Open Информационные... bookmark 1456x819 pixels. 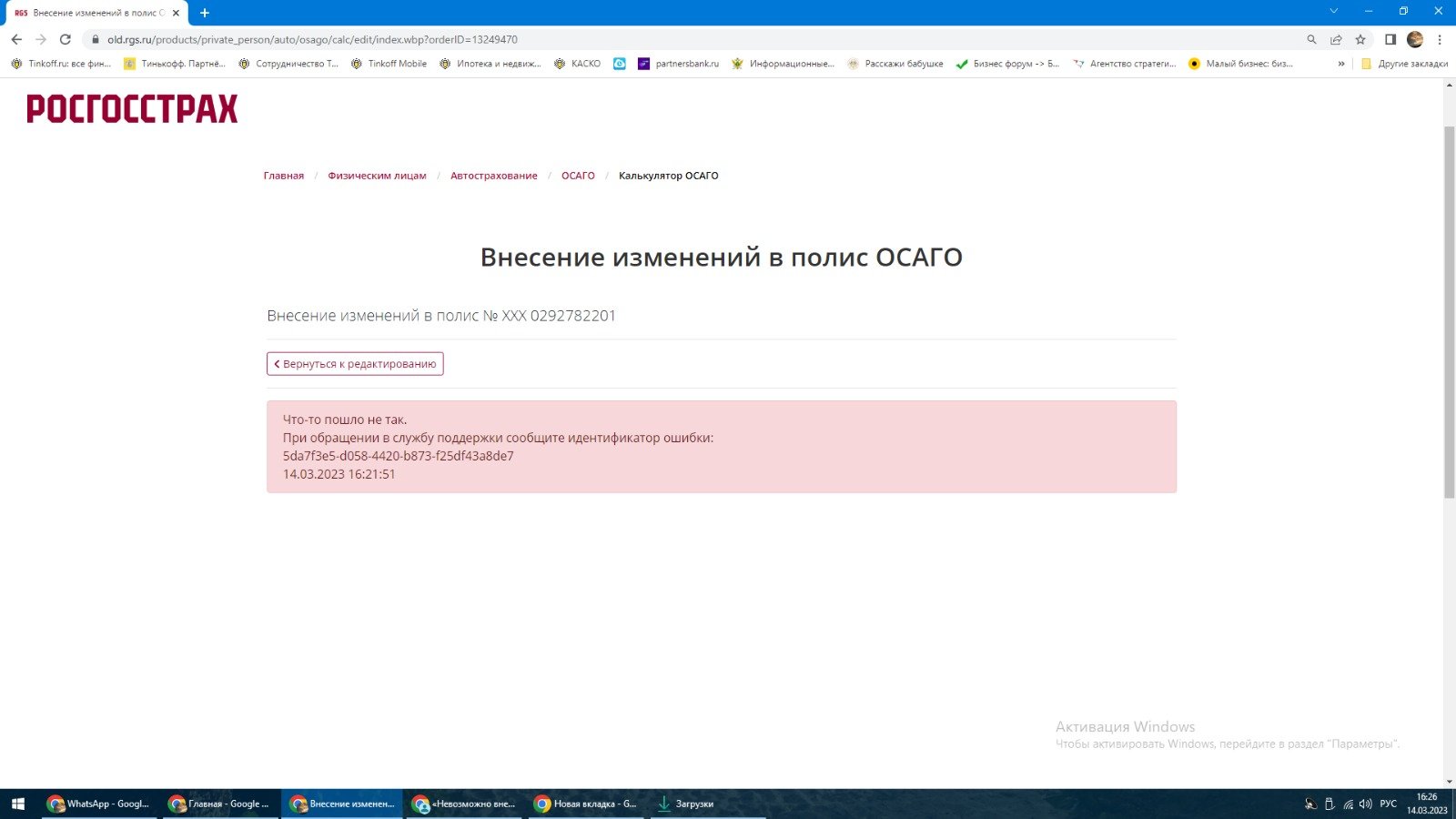[784, 64]
